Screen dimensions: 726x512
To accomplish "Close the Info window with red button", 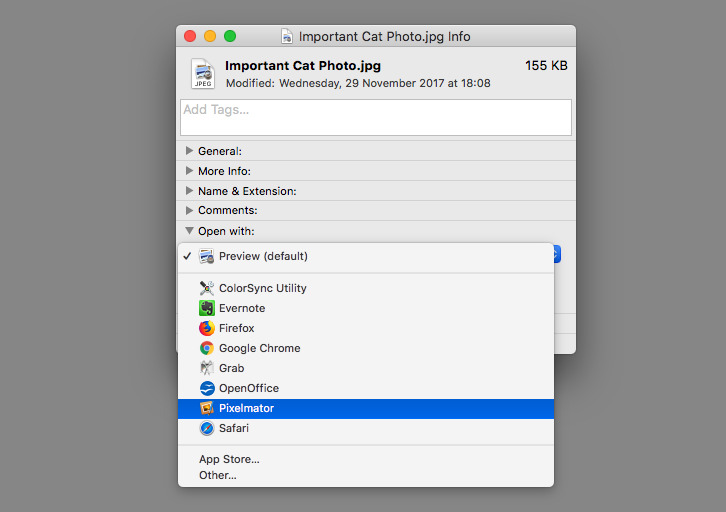I will point(190,36).
